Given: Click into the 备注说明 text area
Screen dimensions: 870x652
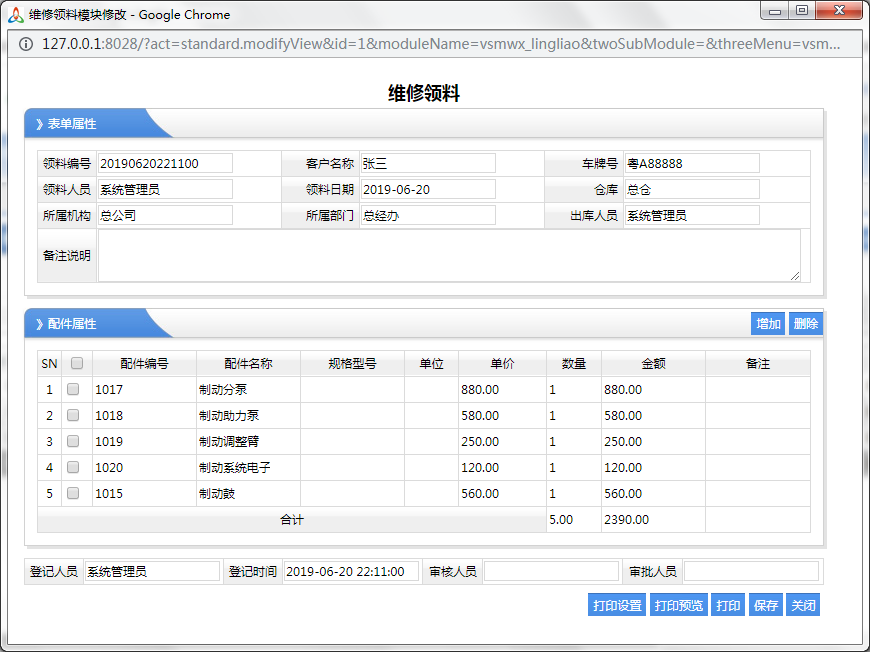Looking at the screenshot, I should (x=449, y=256).
